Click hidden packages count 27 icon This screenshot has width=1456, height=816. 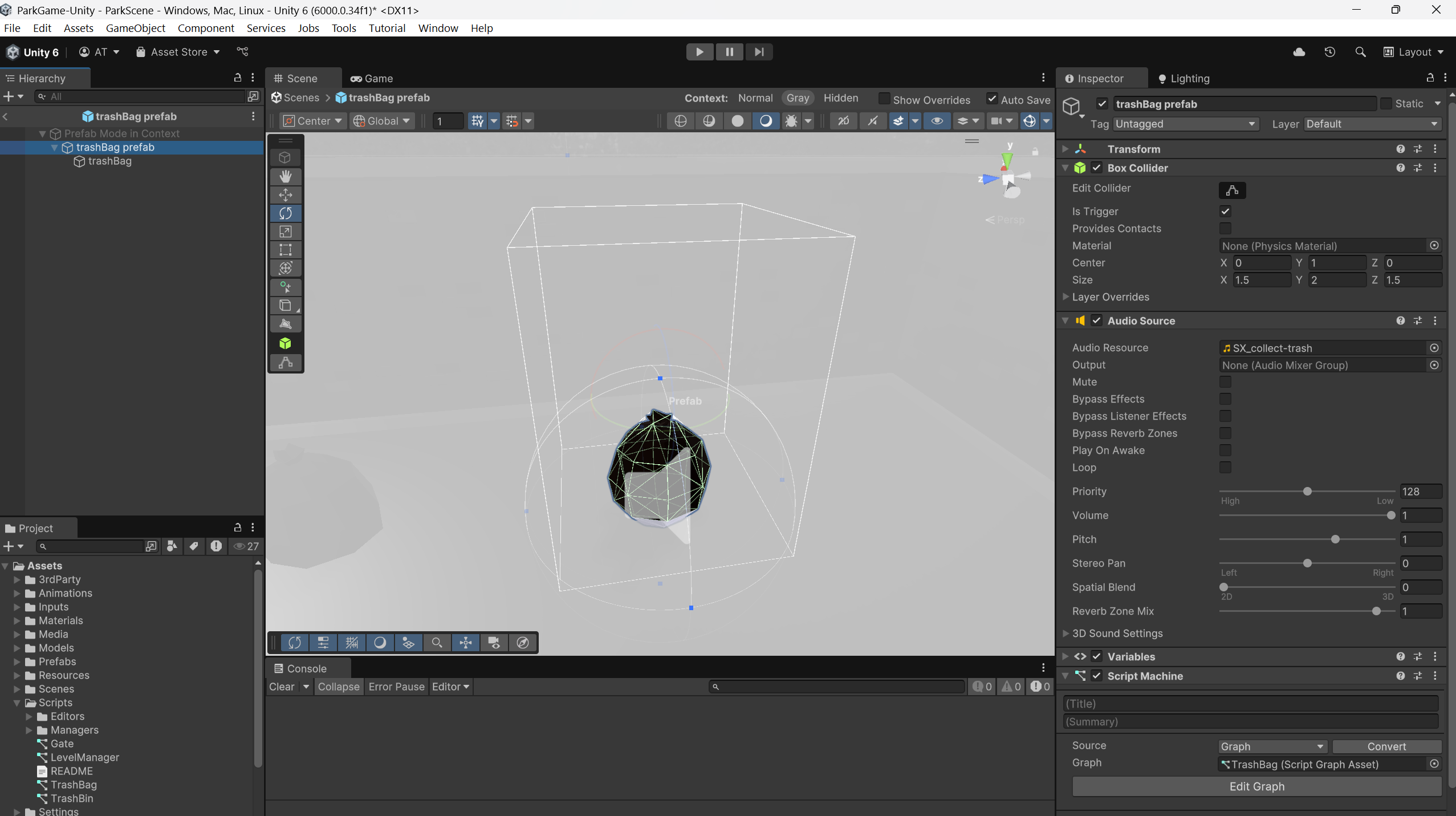point(246,546)
